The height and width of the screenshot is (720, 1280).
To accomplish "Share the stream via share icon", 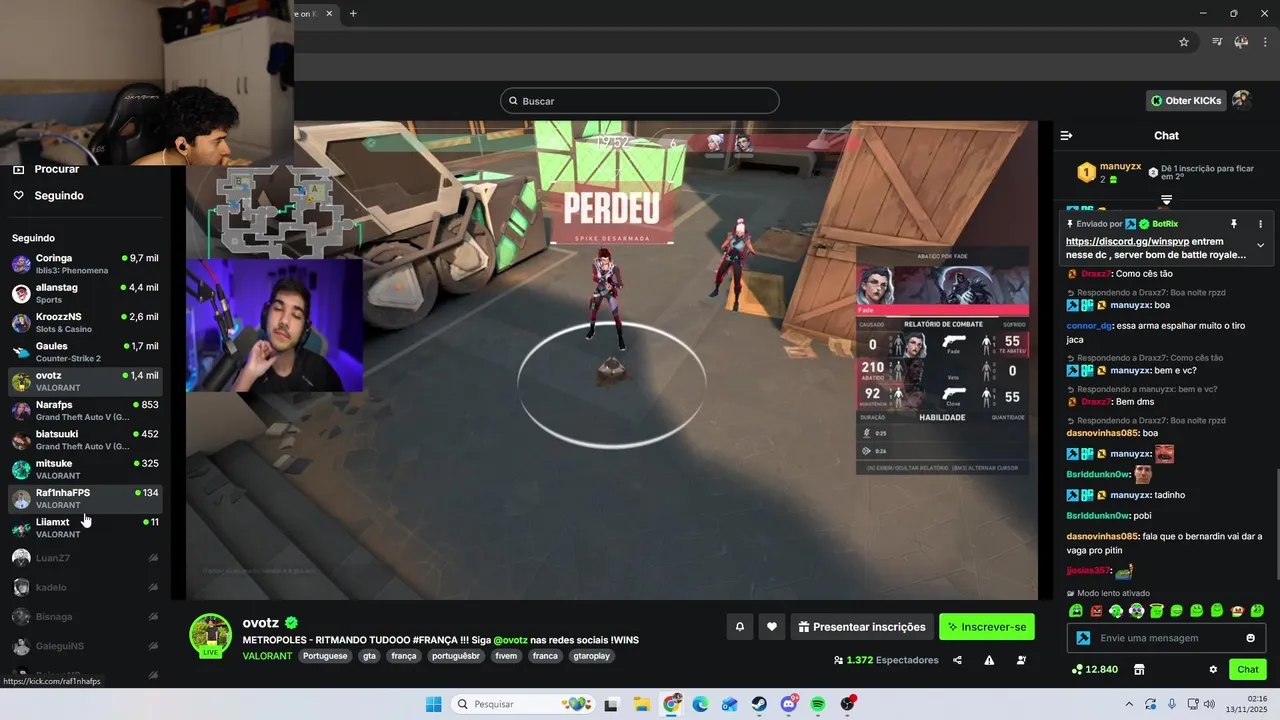I will (957, 660).
